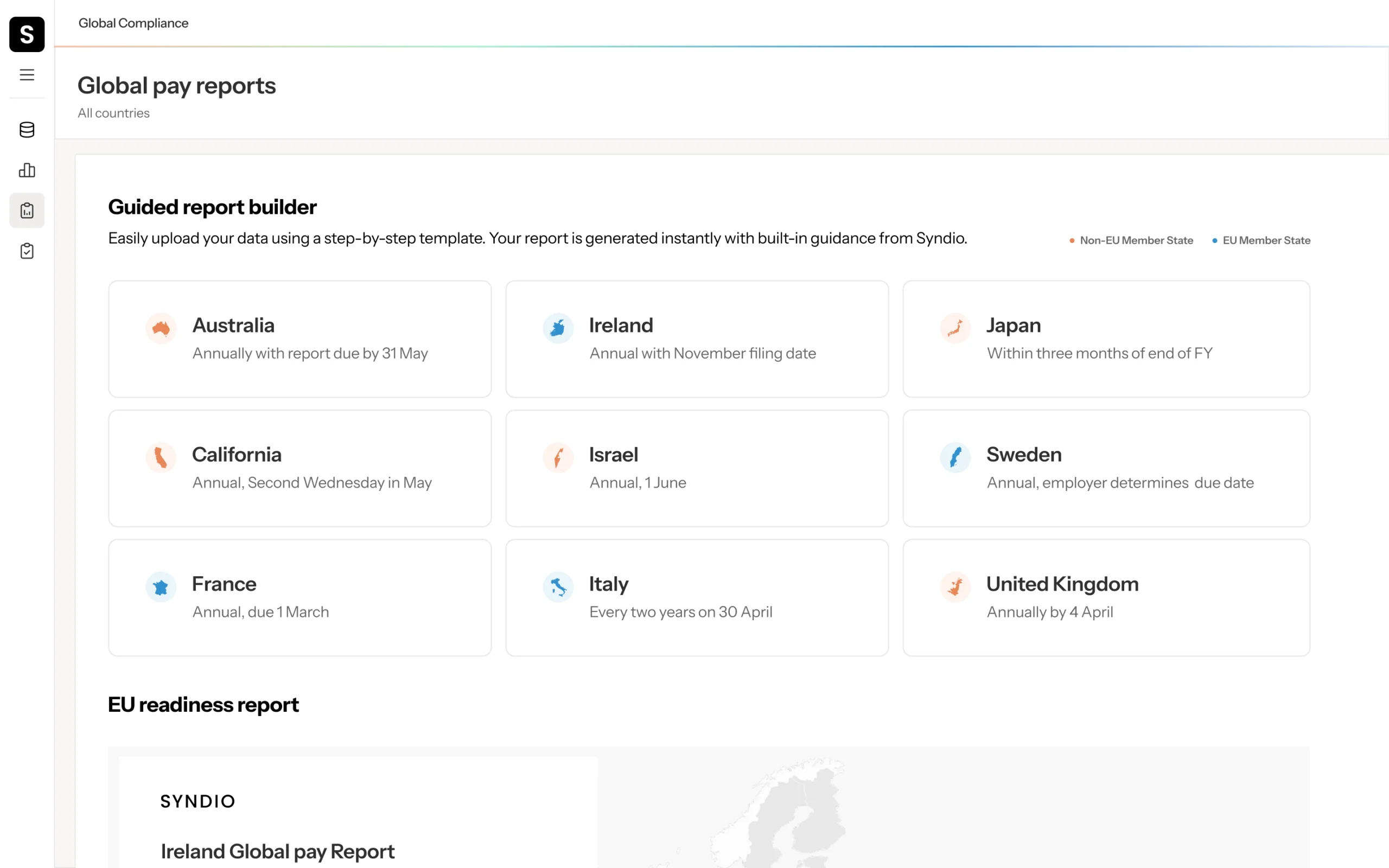This screenshot has height=868, width=1389.
Task: Click the Japan map icon
Action: [955, 328]
